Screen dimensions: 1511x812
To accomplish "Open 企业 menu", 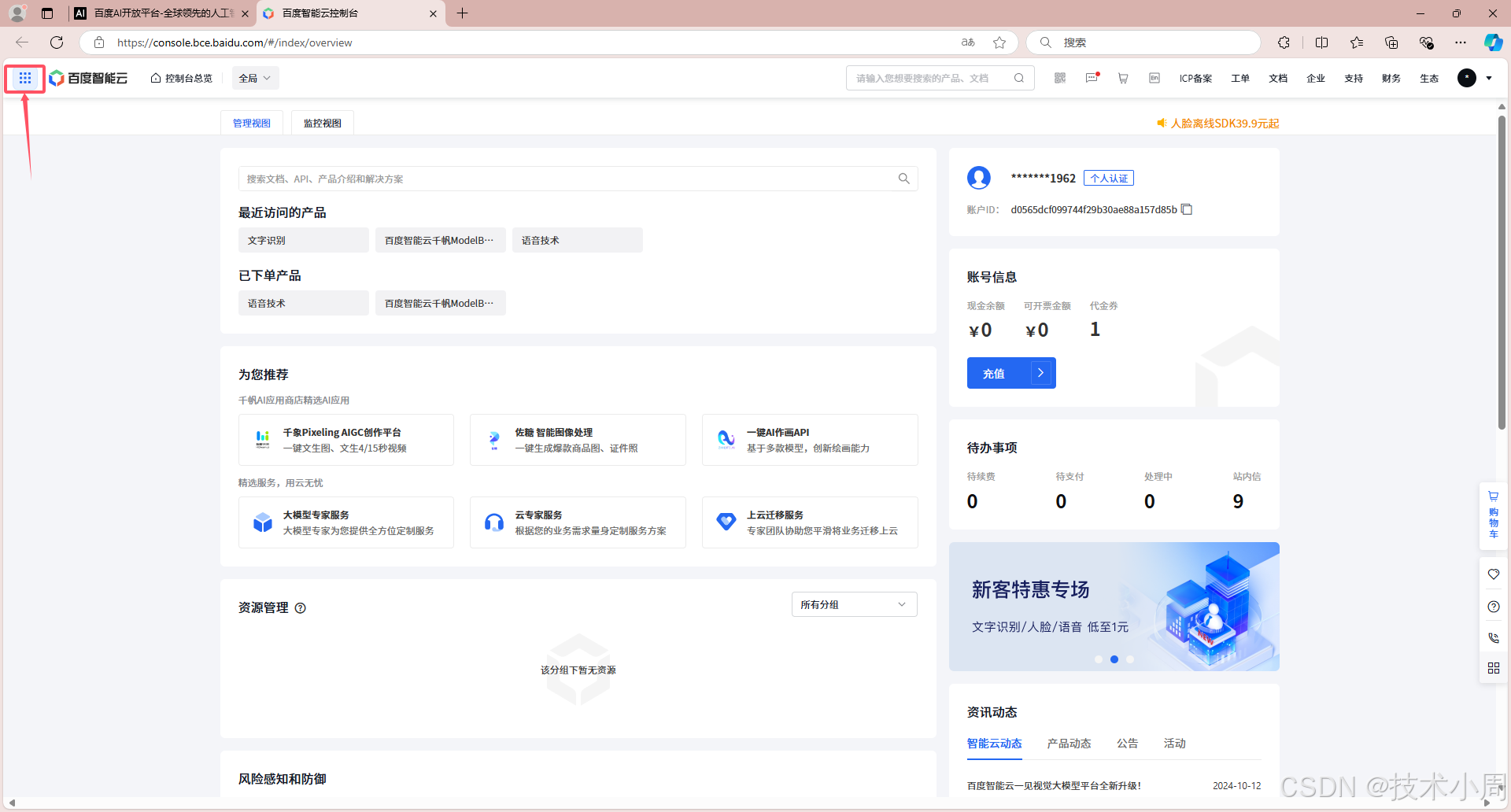I will click(1316, 78).
